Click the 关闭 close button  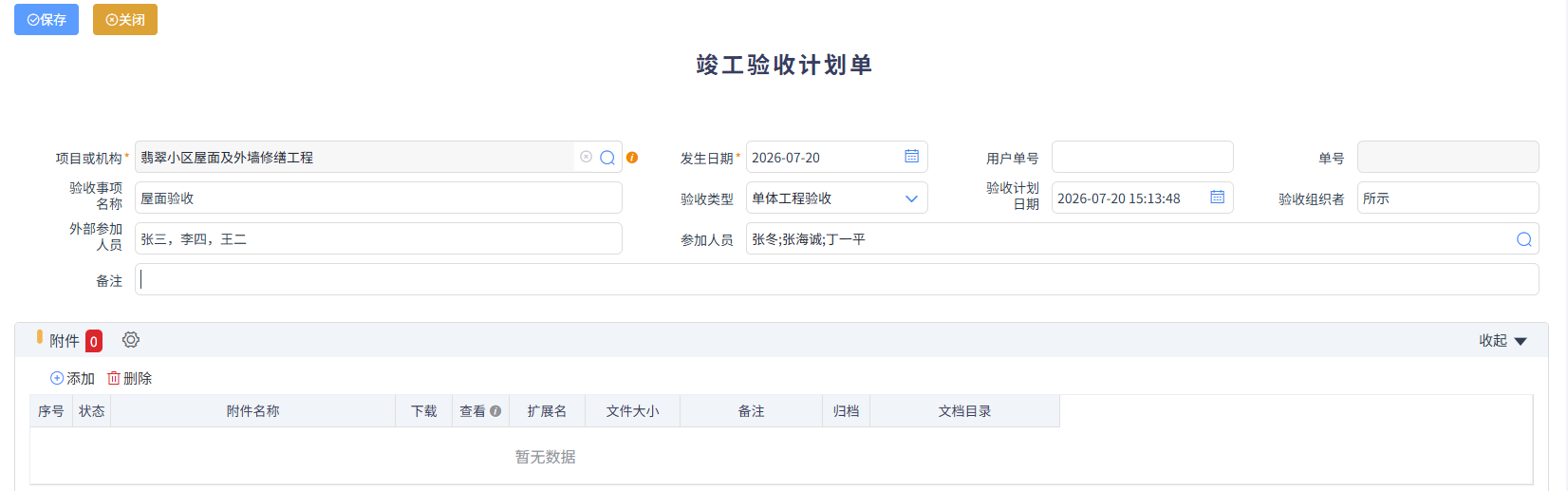(125, 19)
